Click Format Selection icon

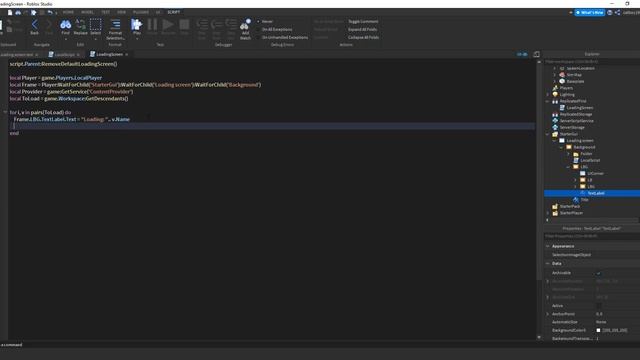116,24
